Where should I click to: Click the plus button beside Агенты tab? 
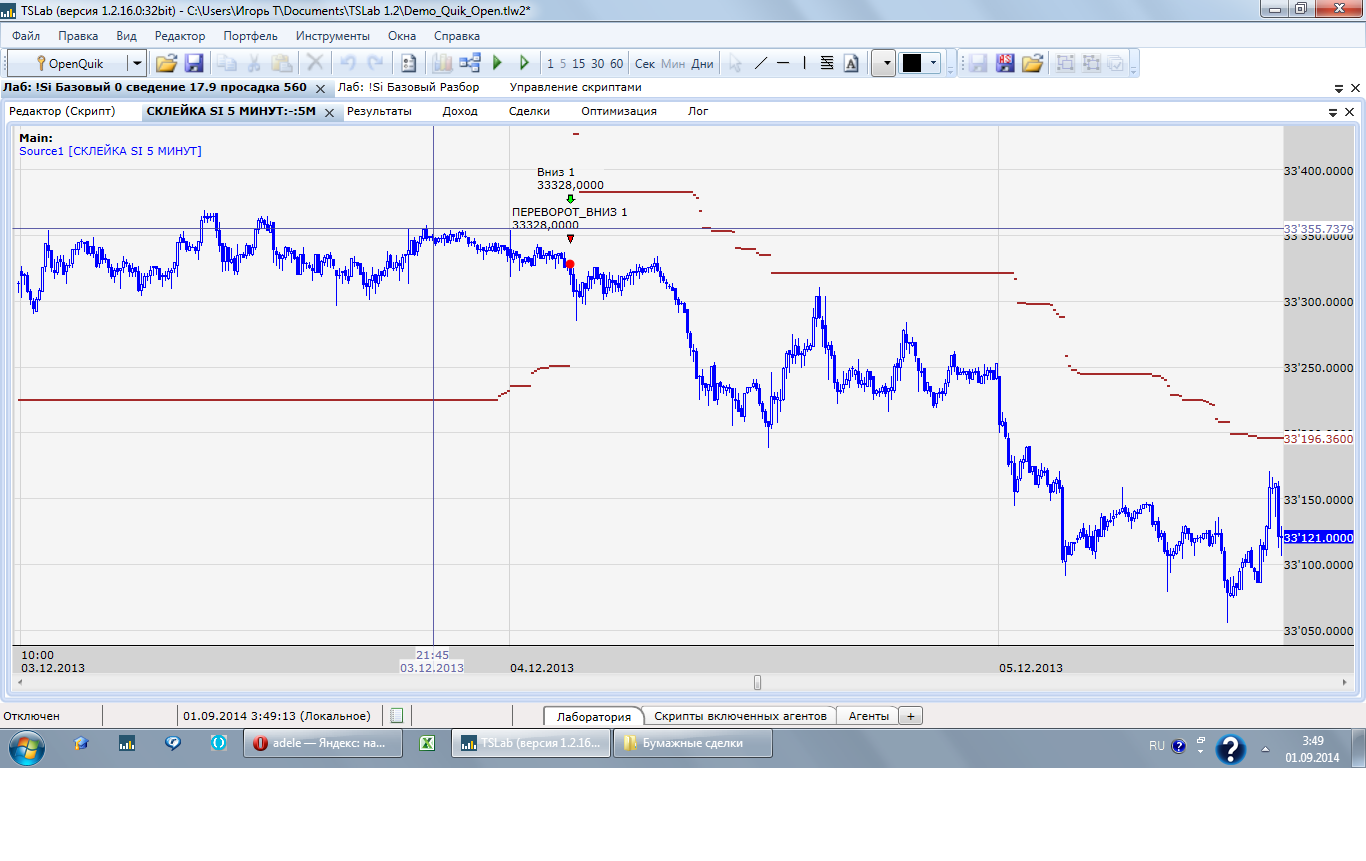point(910,716)
